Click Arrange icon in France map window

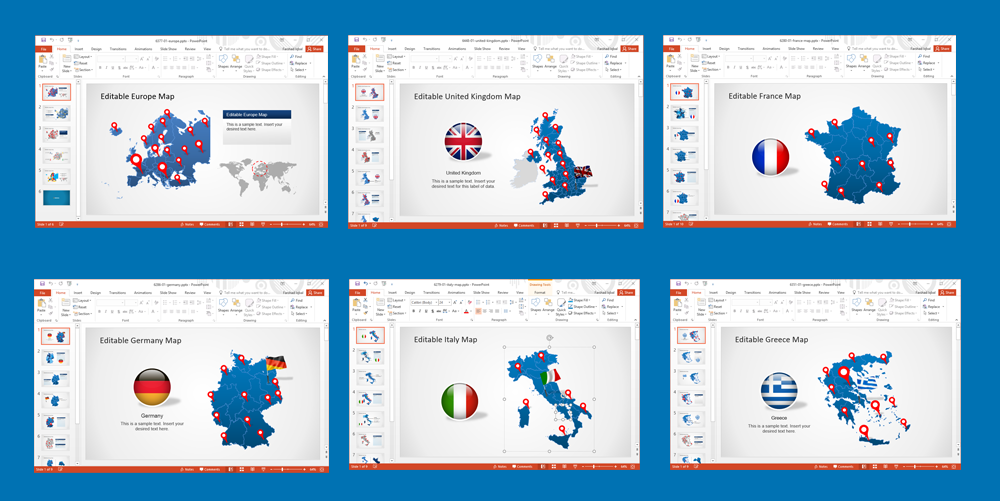point(864,58)
